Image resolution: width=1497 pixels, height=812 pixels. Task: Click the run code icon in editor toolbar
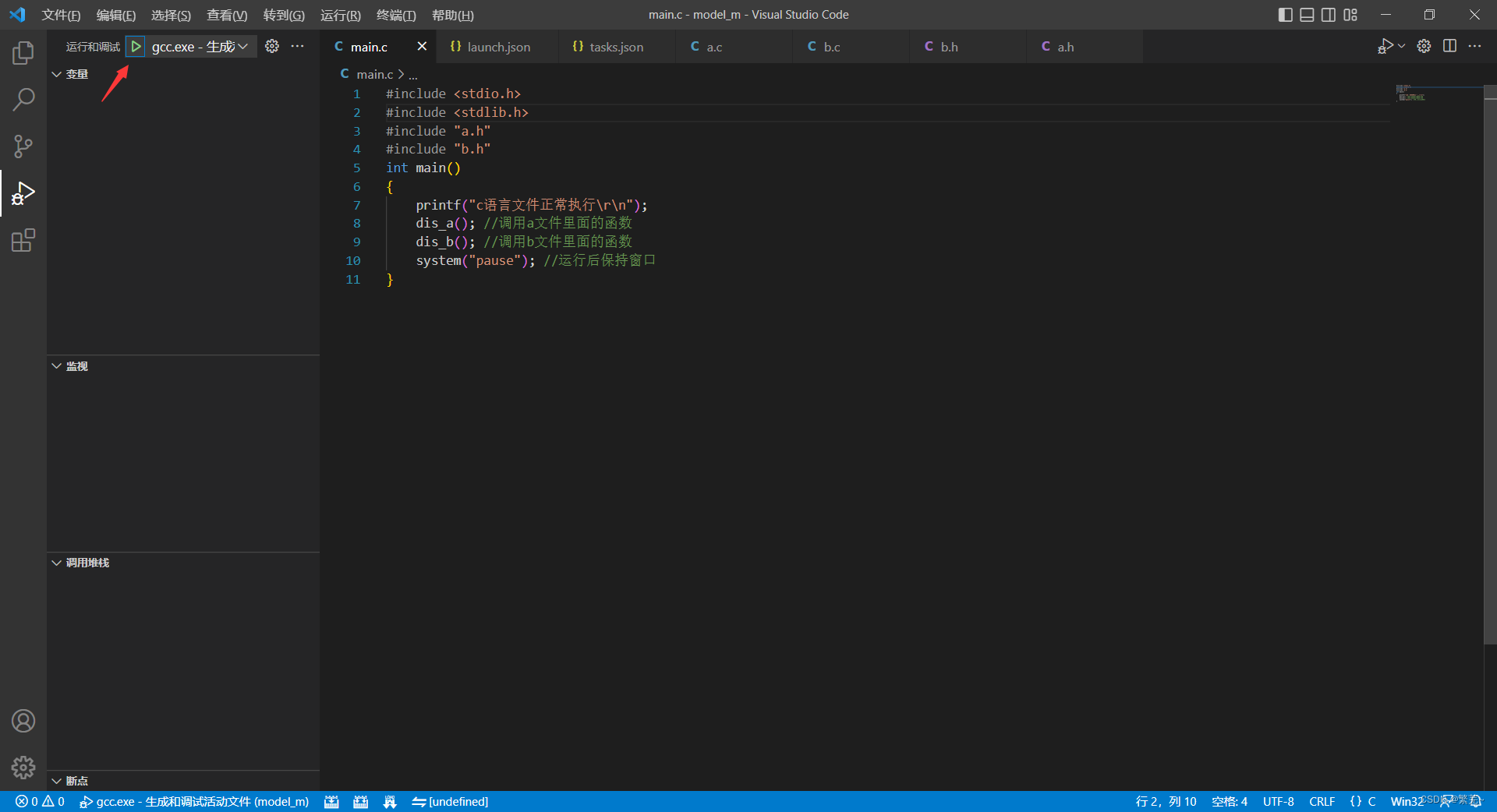(1386, 46)
